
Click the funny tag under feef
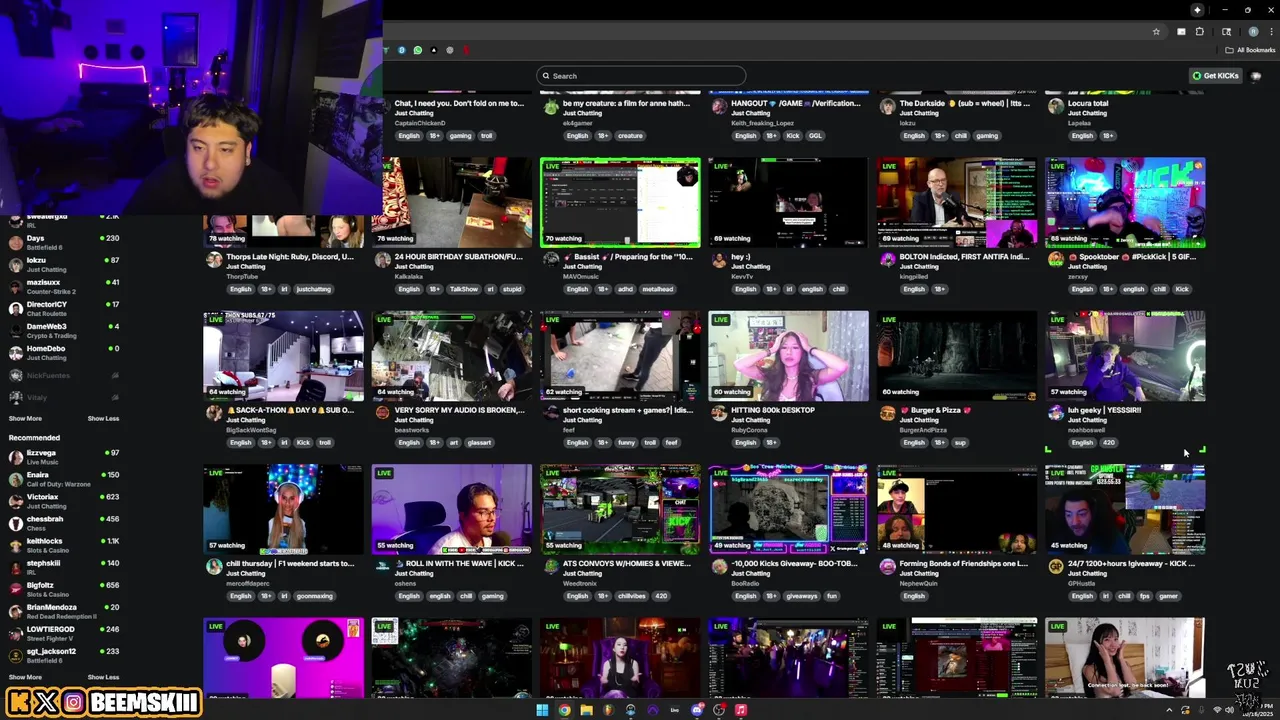point(626,442)
